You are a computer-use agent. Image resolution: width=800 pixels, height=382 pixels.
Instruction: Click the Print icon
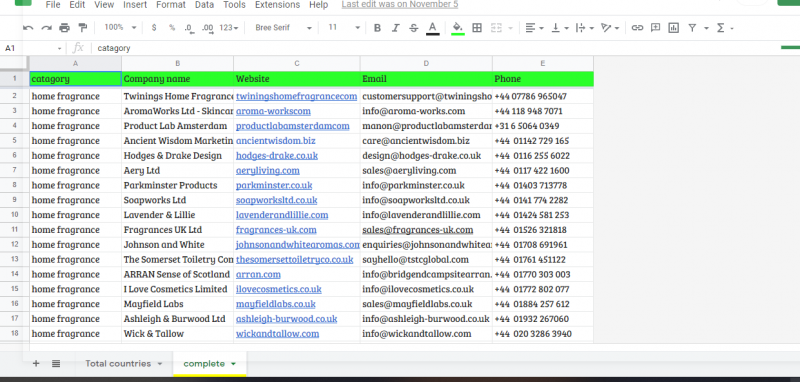(x=64, y=28)
